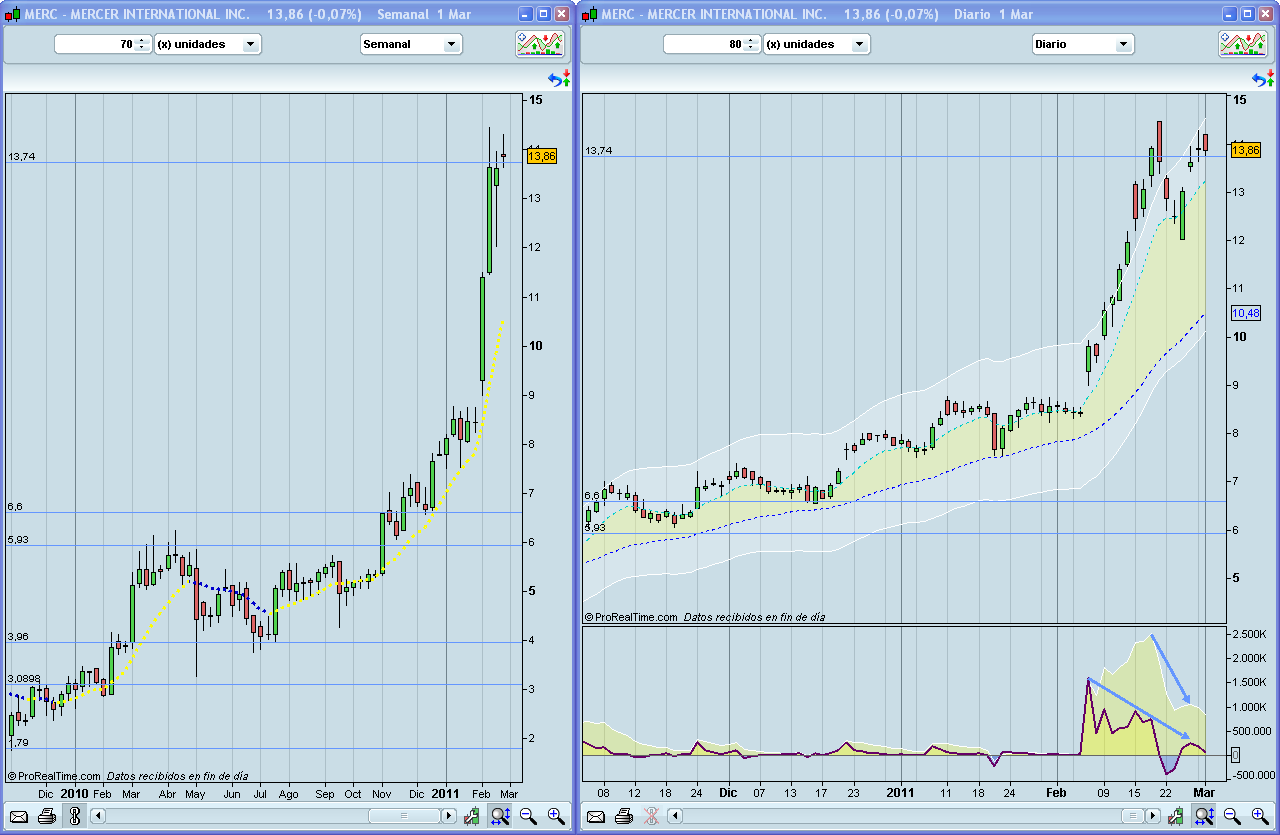
Task: Zoom out the daily chart
Action: coord(1232,817)
